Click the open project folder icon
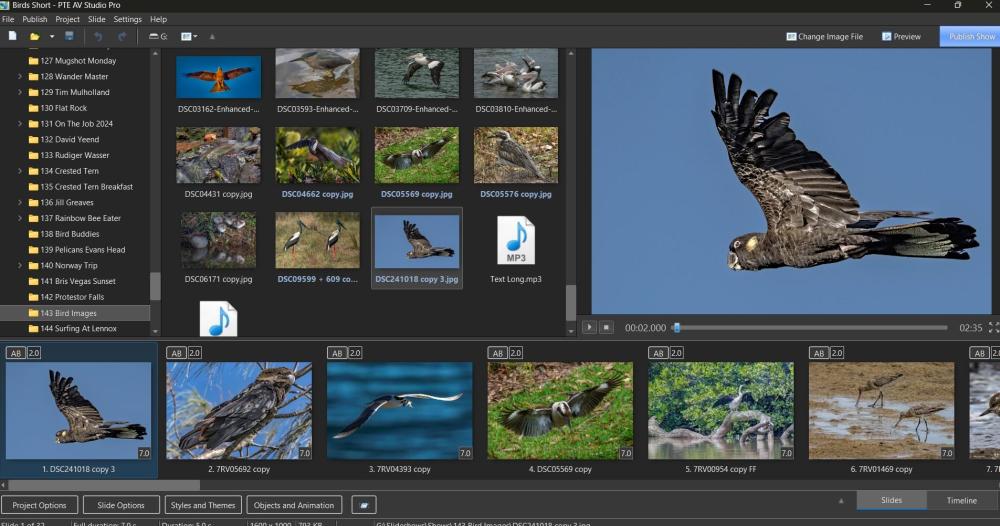 pyautogui.click(x=34, y=36)
